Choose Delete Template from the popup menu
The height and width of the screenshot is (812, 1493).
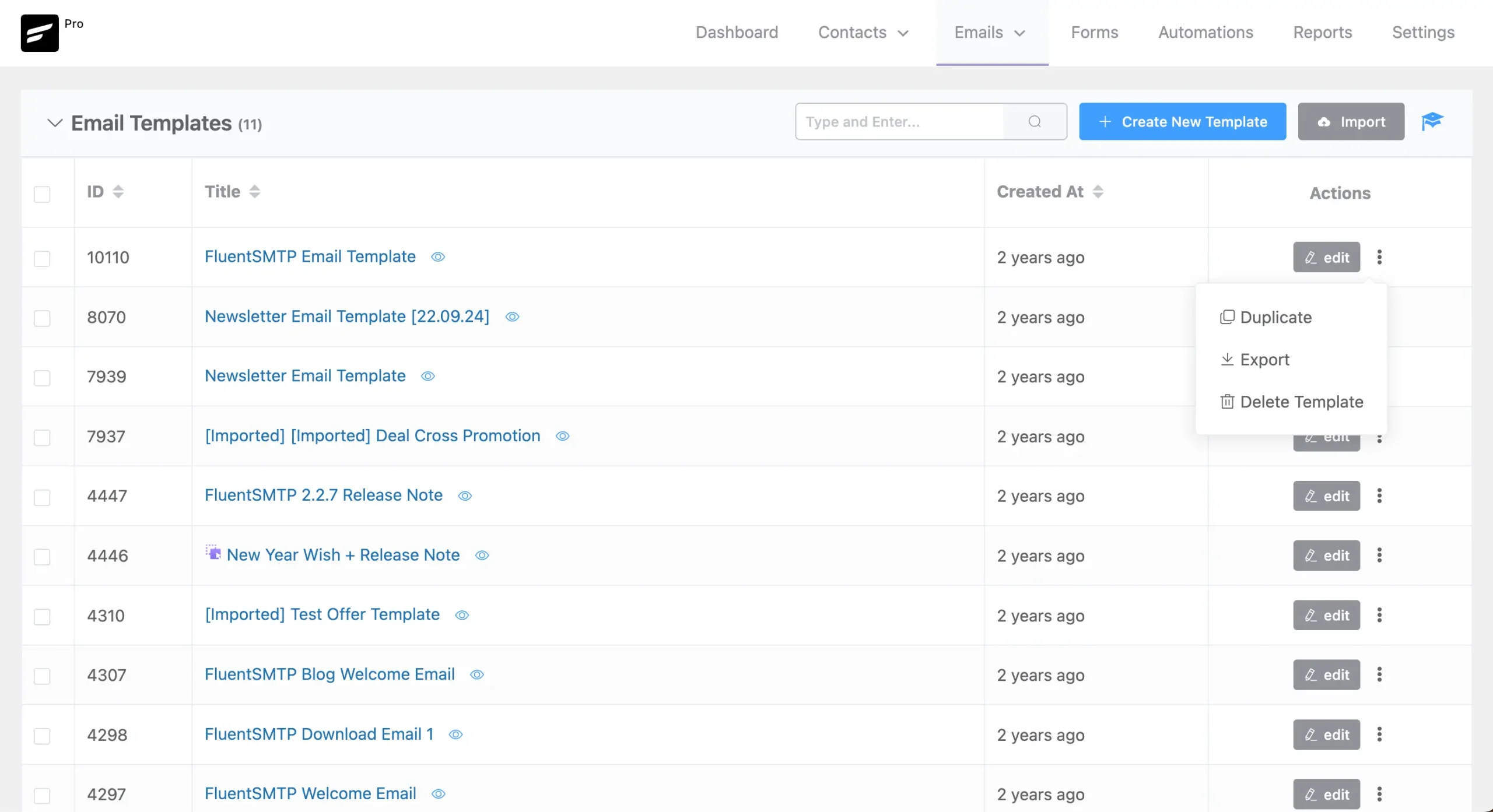click(x=1292, y=402)
